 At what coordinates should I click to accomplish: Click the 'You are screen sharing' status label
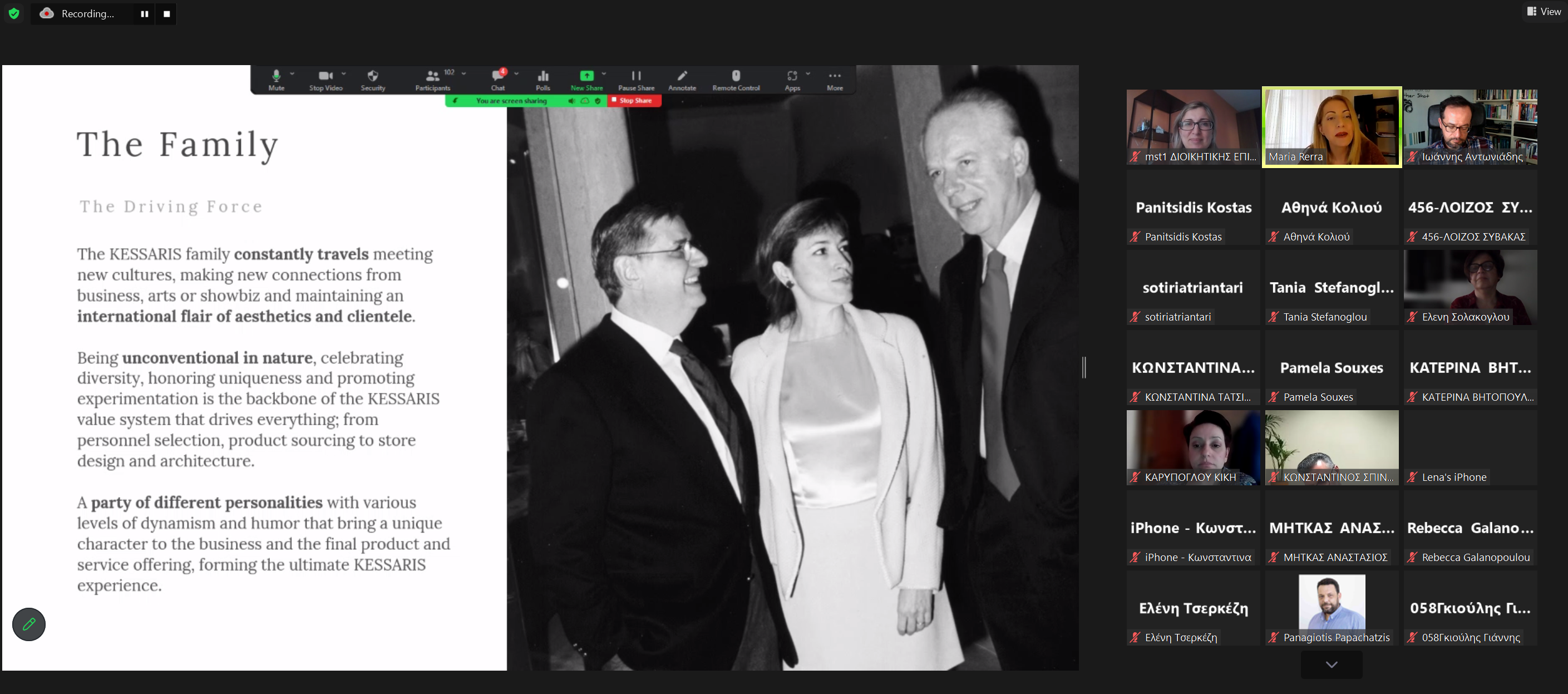(x=511, y=100)
